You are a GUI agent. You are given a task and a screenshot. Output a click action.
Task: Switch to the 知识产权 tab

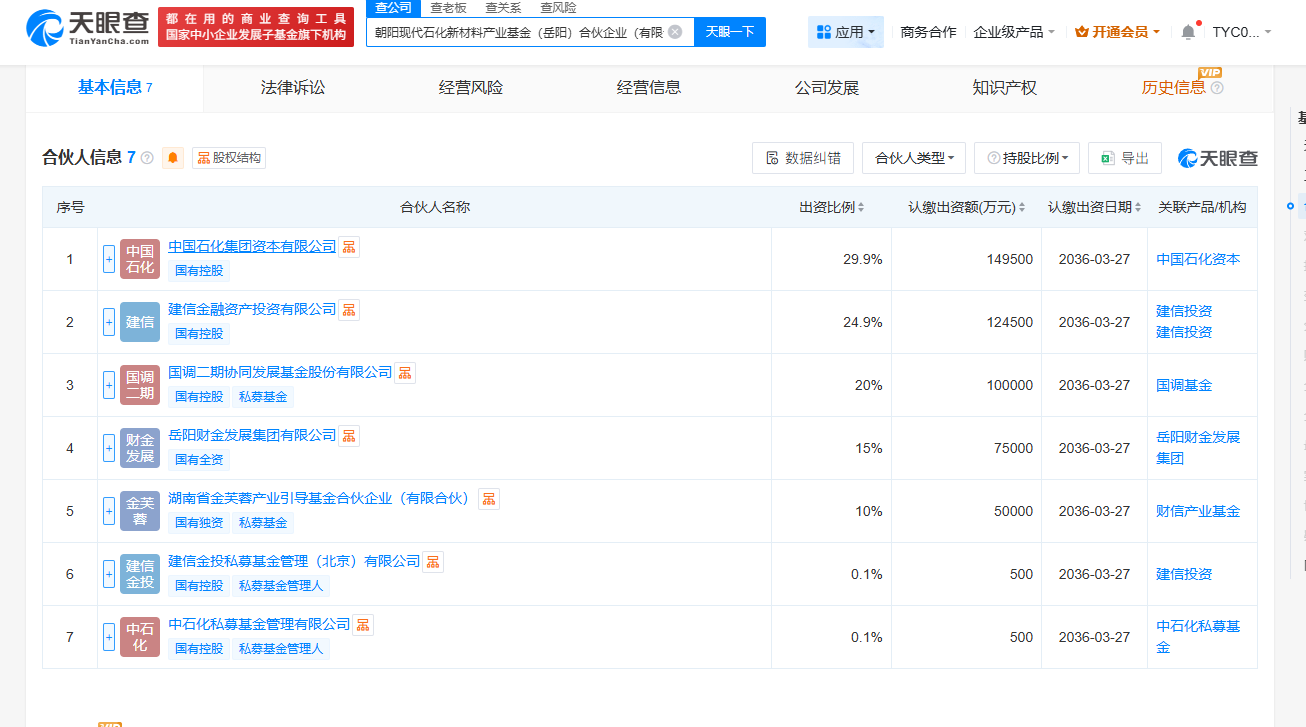[1004, 88]
